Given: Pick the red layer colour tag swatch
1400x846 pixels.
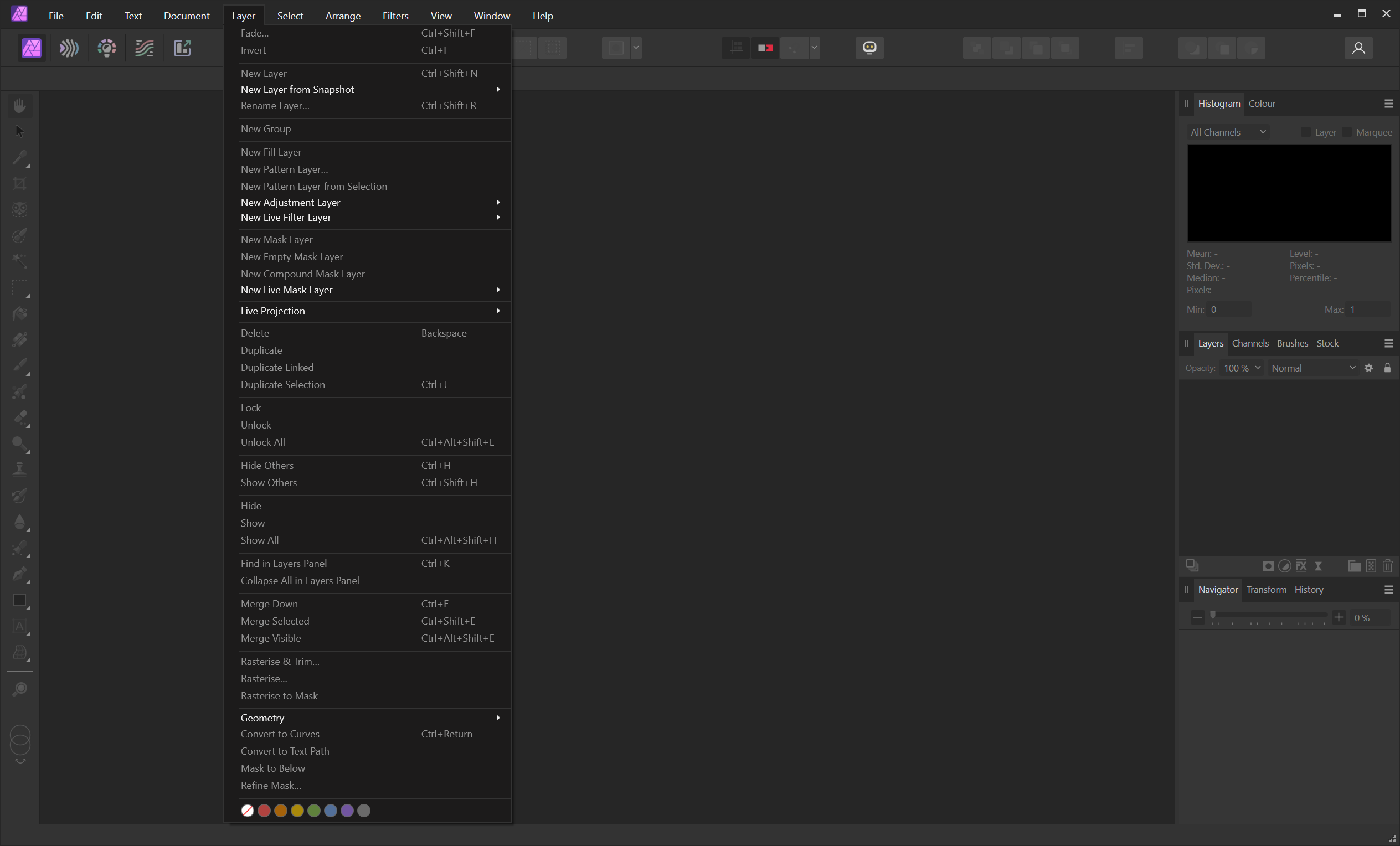Looking at the screenshot, I should coord(264,811).
